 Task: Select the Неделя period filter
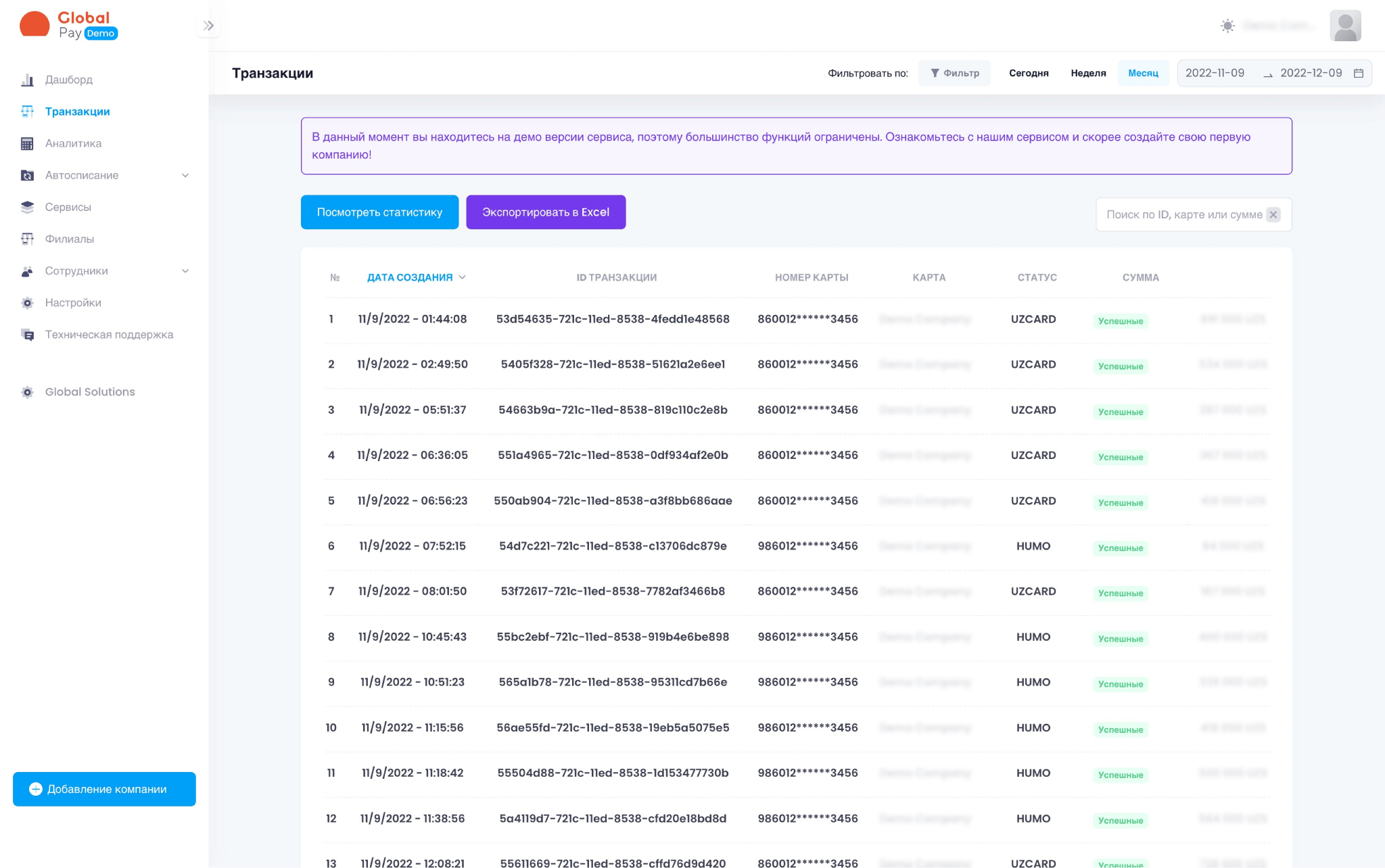click(1088, 73)
